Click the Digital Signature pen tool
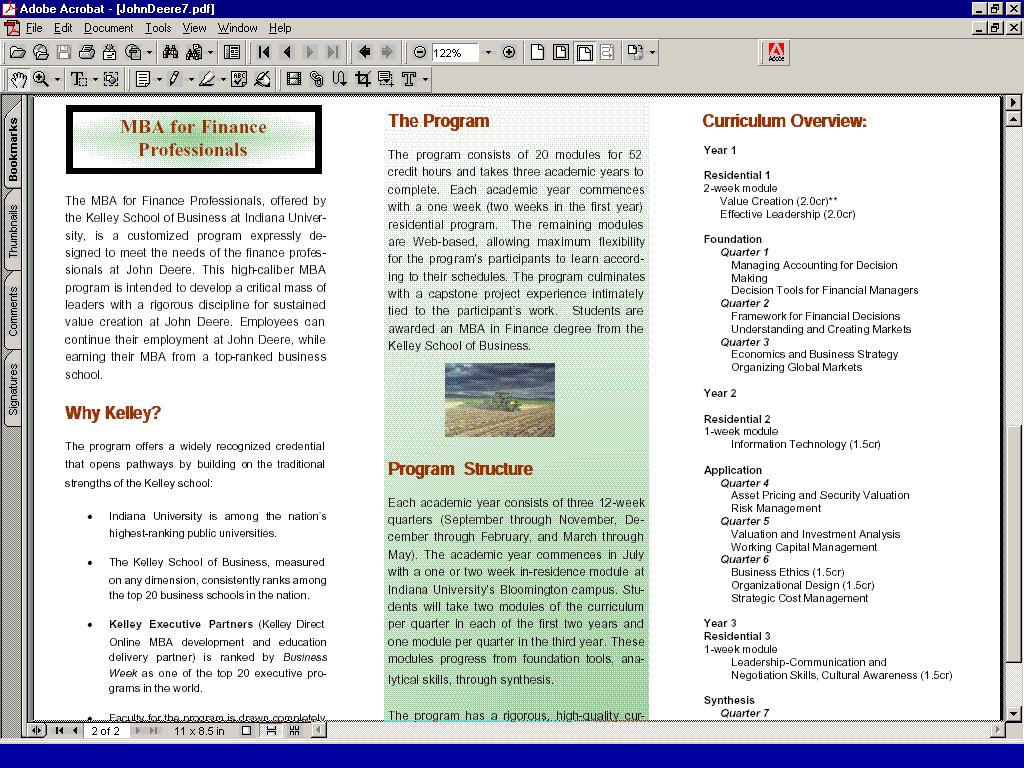This screenshot has height=768, width=1024. point(263,80)
